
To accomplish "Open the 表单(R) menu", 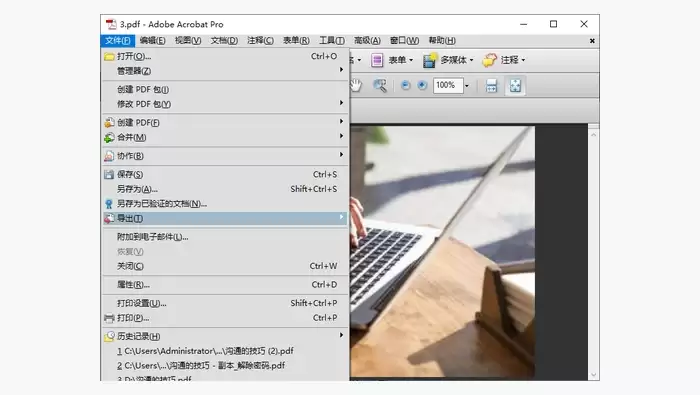I will coord(296,41).
